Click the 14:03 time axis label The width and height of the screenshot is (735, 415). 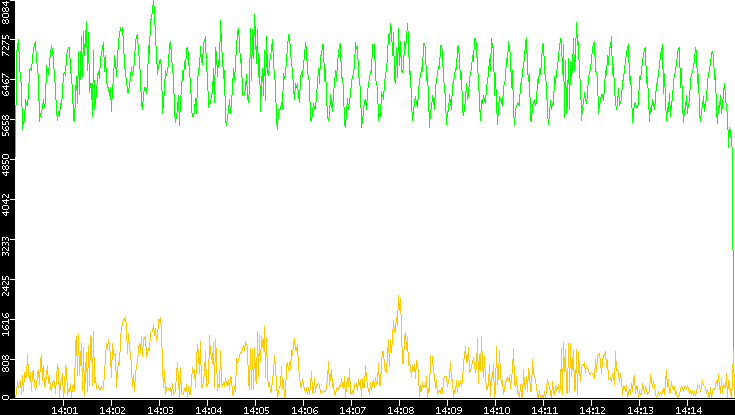click(160, 411)
